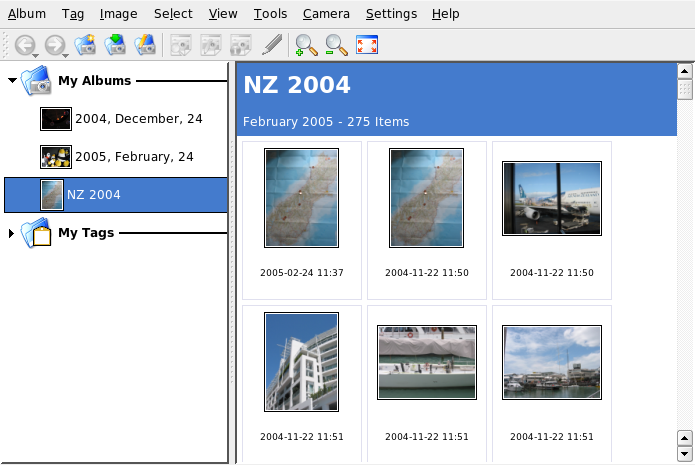Click the Forward navigation arrow in toolbar
The image size is (695, 465).
point(54,44)
